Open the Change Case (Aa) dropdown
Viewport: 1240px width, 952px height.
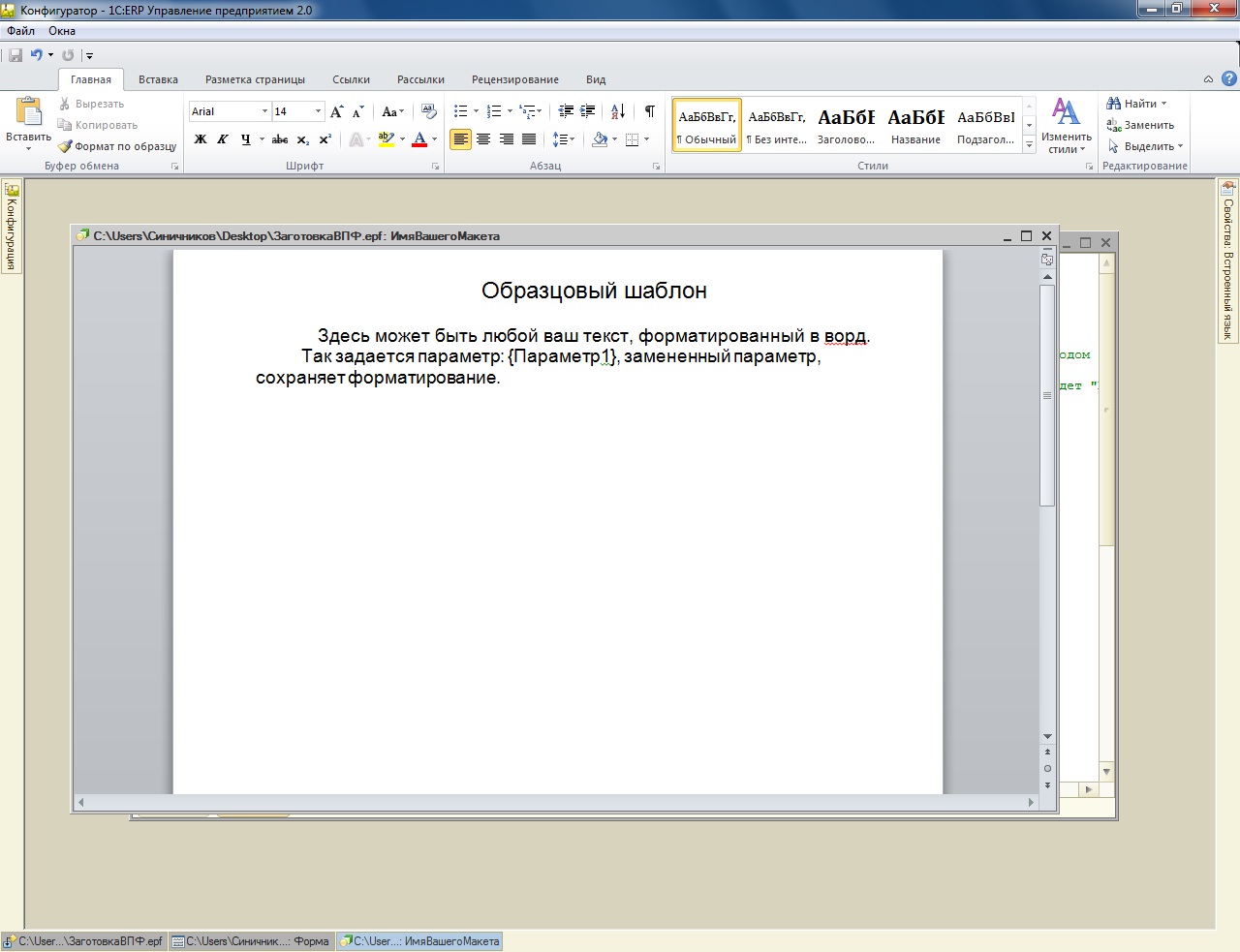click(392, 111)
